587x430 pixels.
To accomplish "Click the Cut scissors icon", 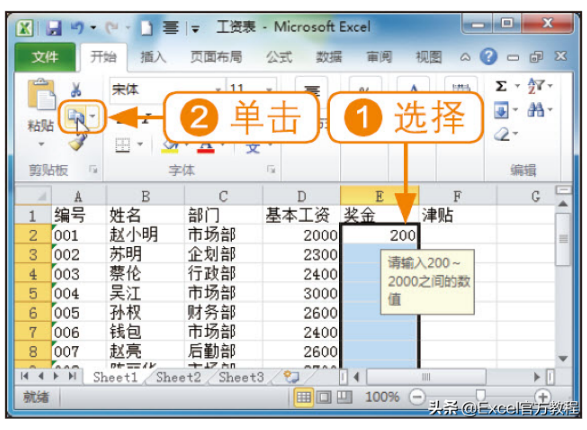I will click(76, 90).
